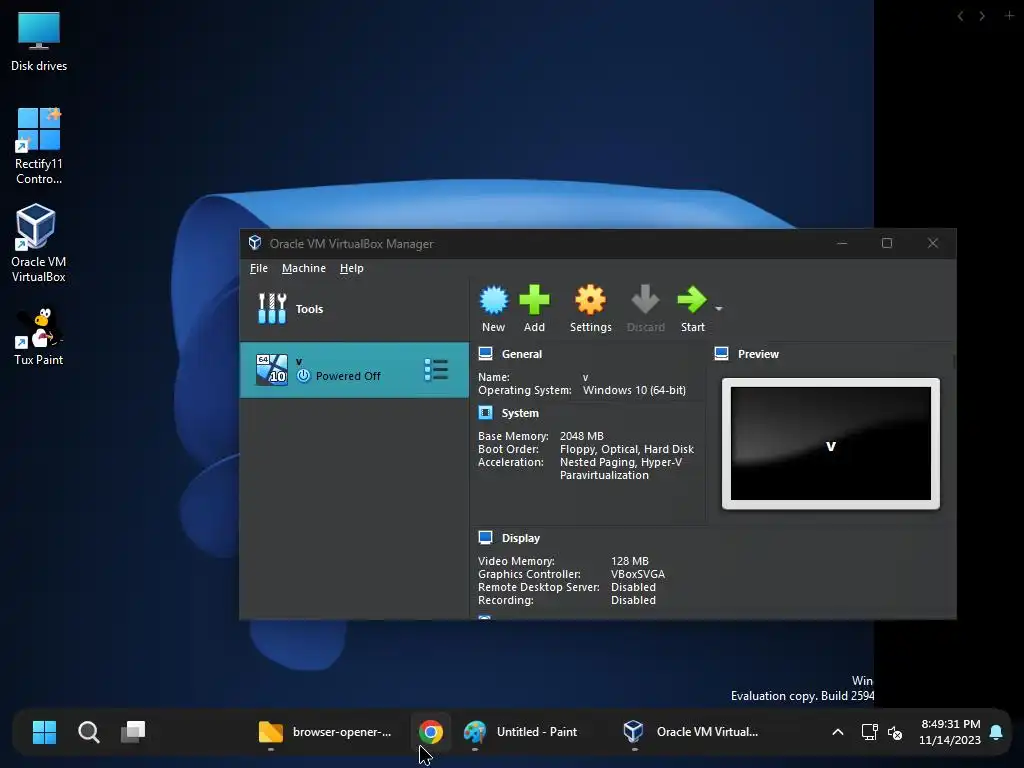This screenshot has height=768, width=1024.
Task: Click the System section header
Action: click(520, 413)
